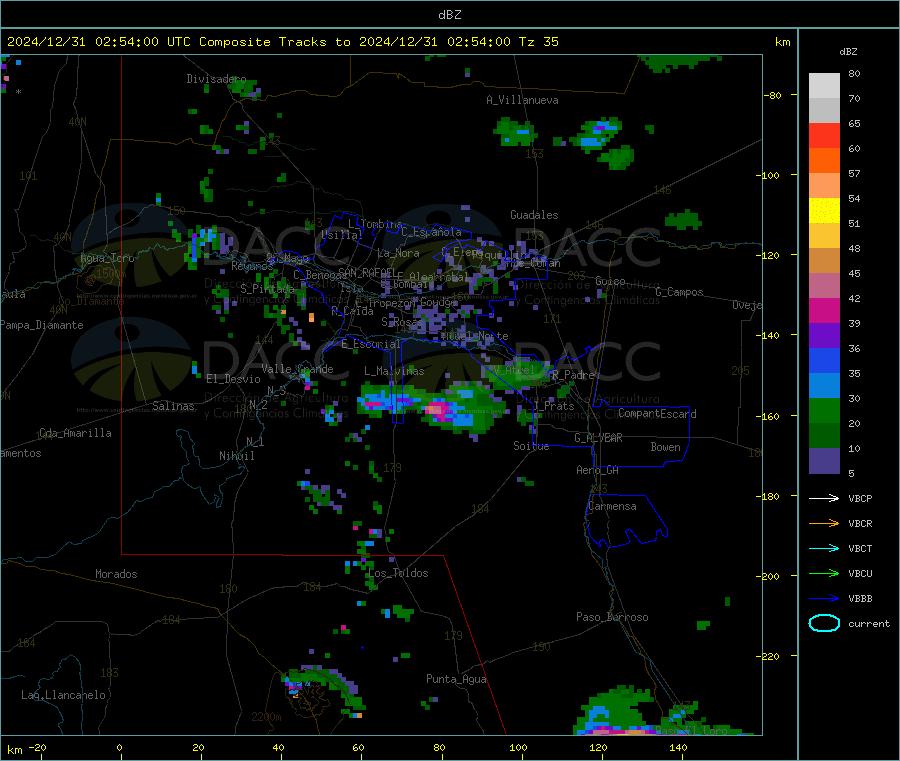Click the cyan VBCT arrow legend icon
Image resolution: width=900 pixels, height=761 pixels.
coord(824,549)
